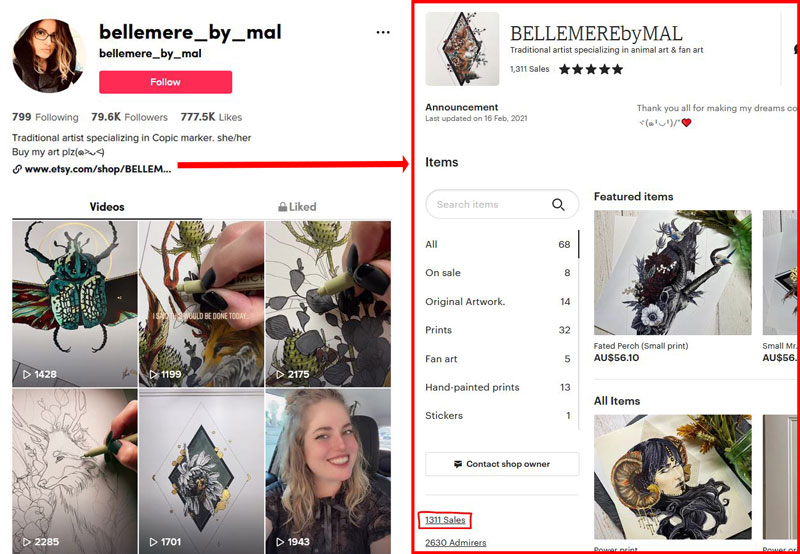Click the message icon on Contact shop owner
Image resolution: width=800 pixels, height=554 pixels.
coord(458,464)
